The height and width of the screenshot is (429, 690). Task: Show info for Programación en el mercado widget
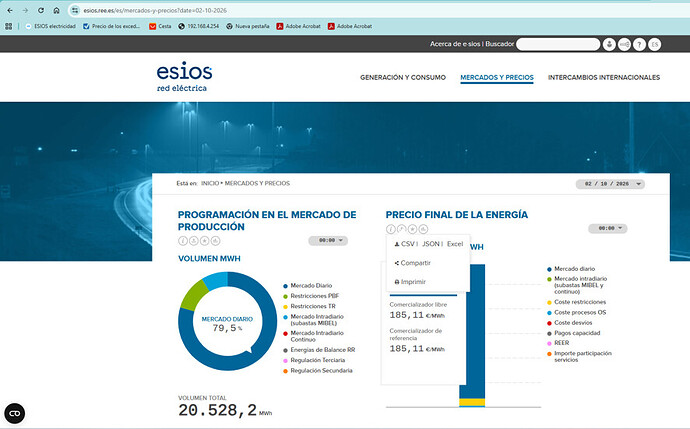point(183,241)
